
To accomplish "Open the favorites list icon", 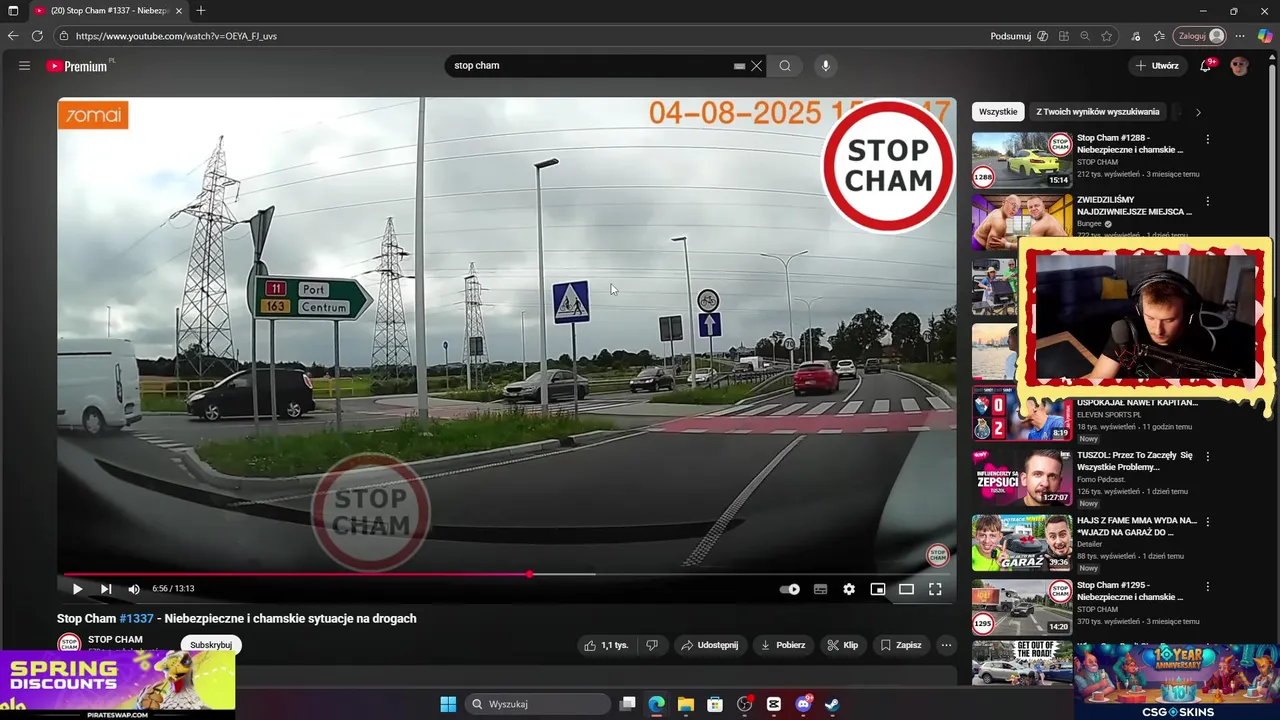I will 1159,36.
